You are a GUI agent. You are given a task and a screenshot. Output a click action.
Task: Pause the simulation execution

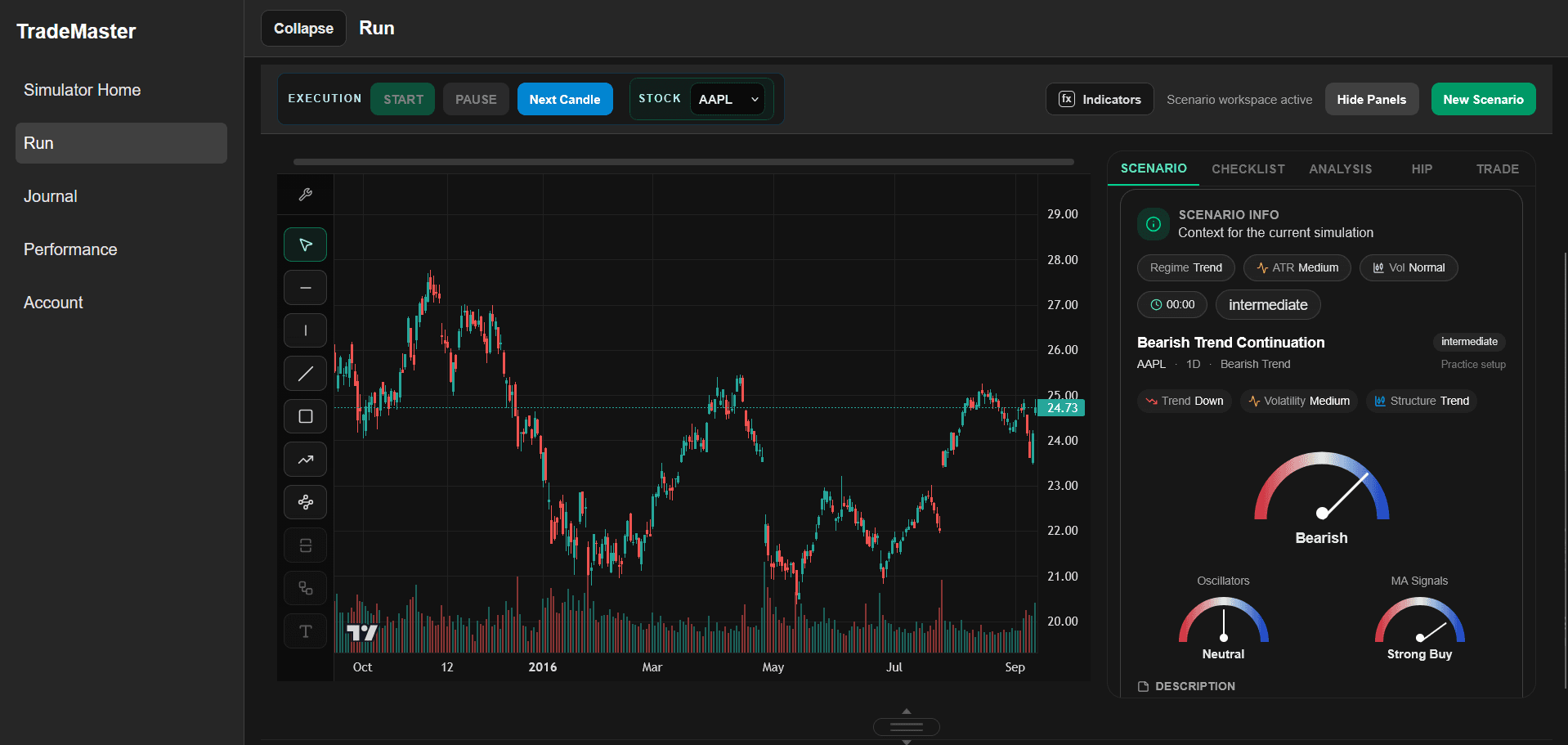476,99
